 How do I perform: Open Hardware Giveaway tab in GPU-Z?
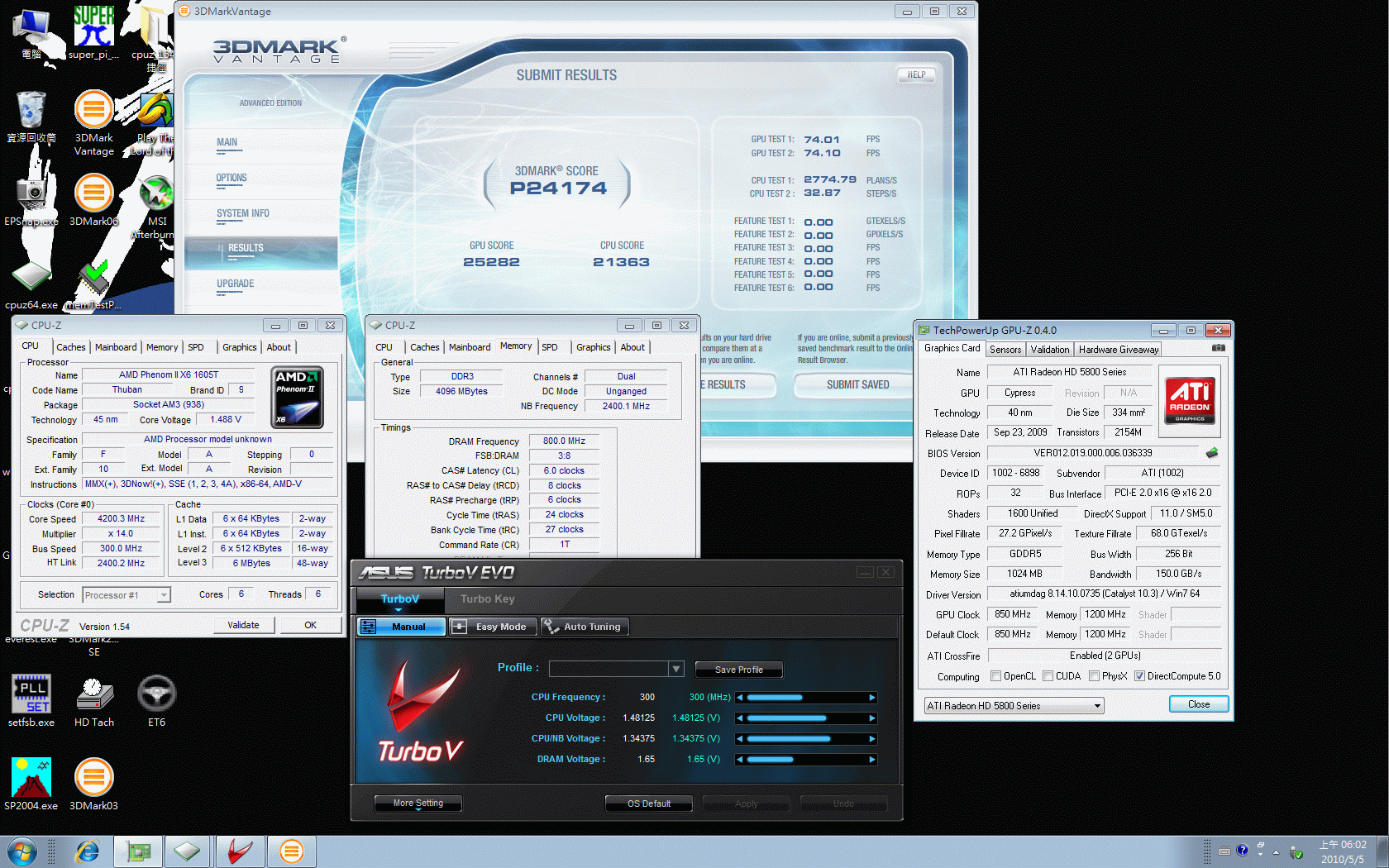1119,350
